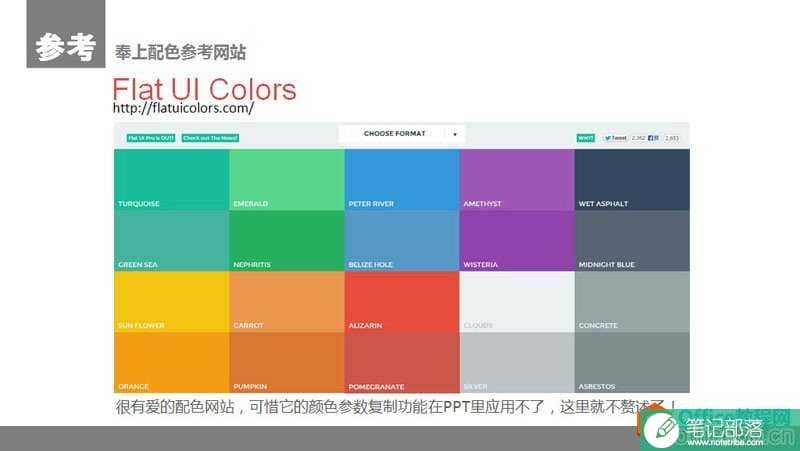Copy the Nephritis color swatch
The height and width of the screenshot is (451, 800).
click(287, 241)
